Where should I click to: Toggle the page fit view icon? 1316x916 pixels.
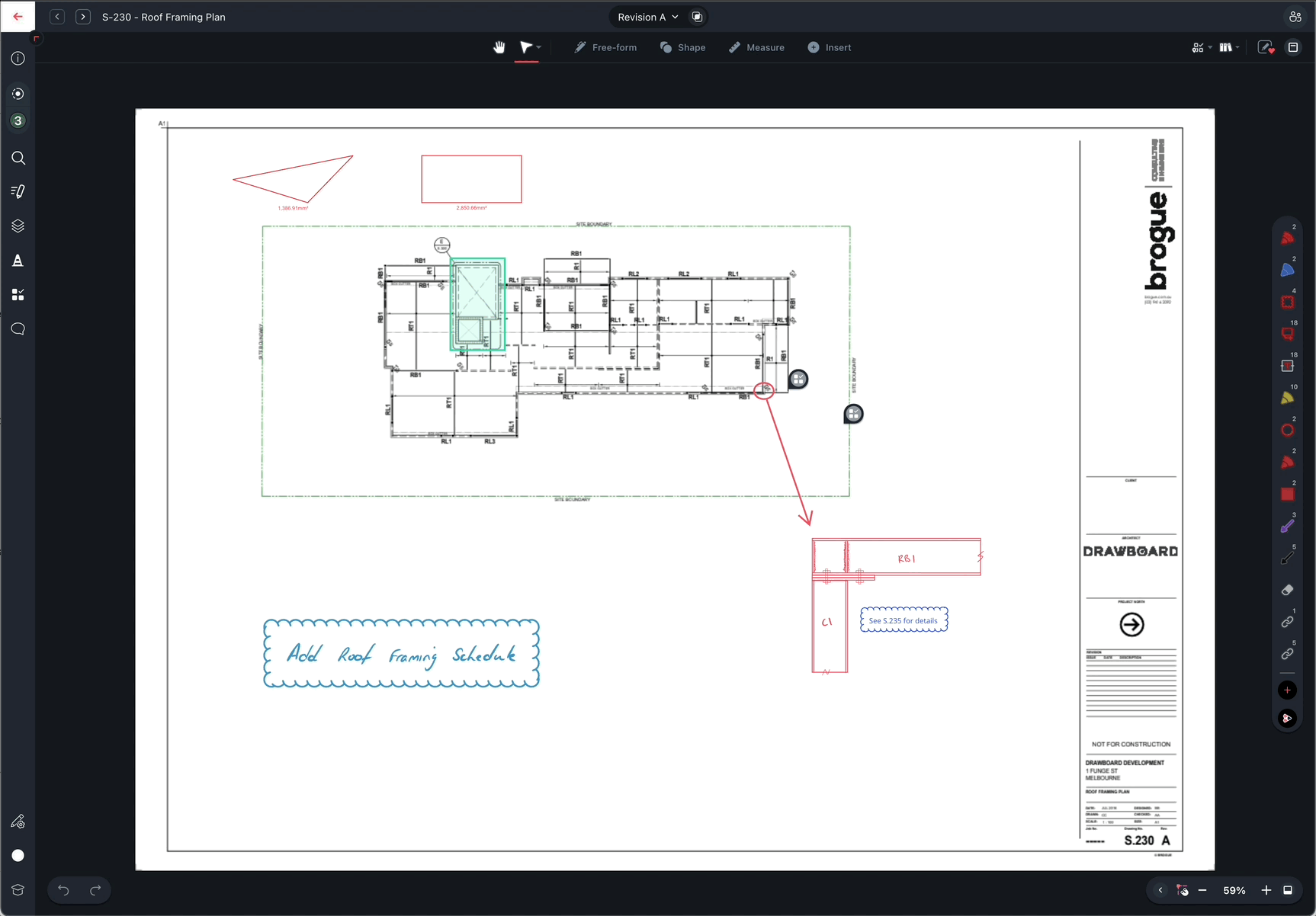point(1288,890)
